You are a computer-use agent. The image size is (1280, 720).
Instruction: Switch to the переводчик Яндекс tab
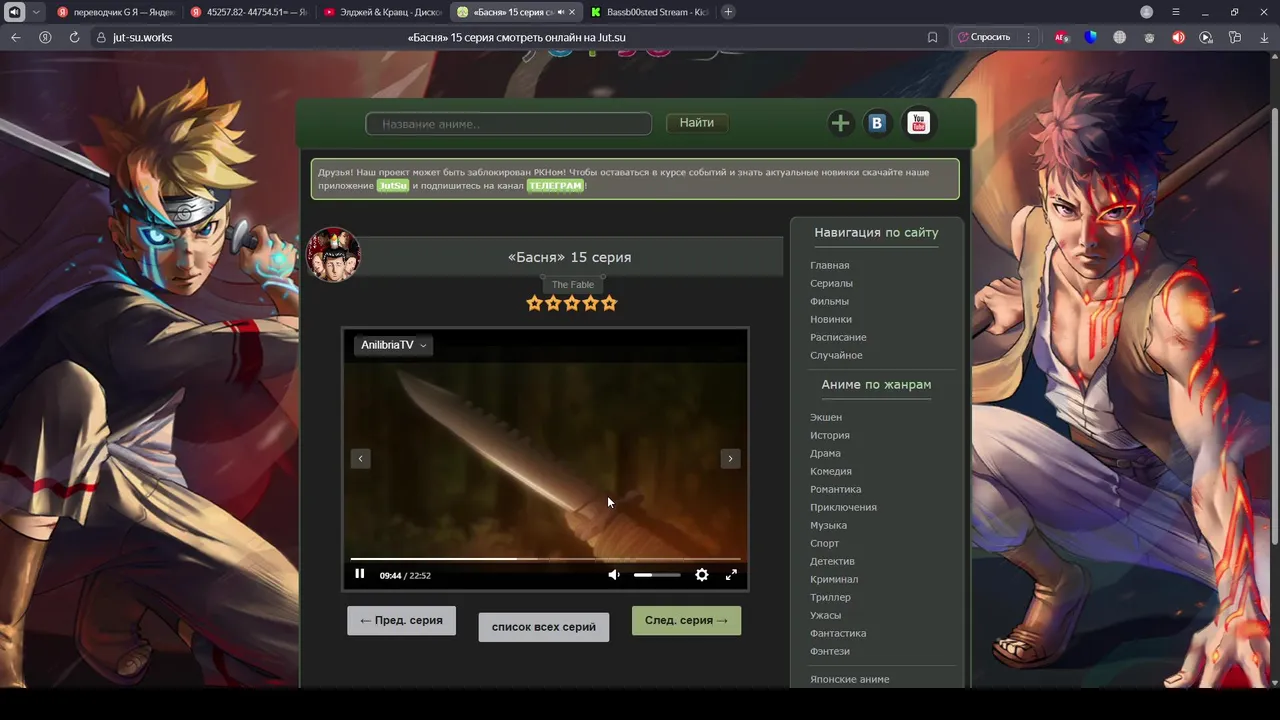click(115, 12)
